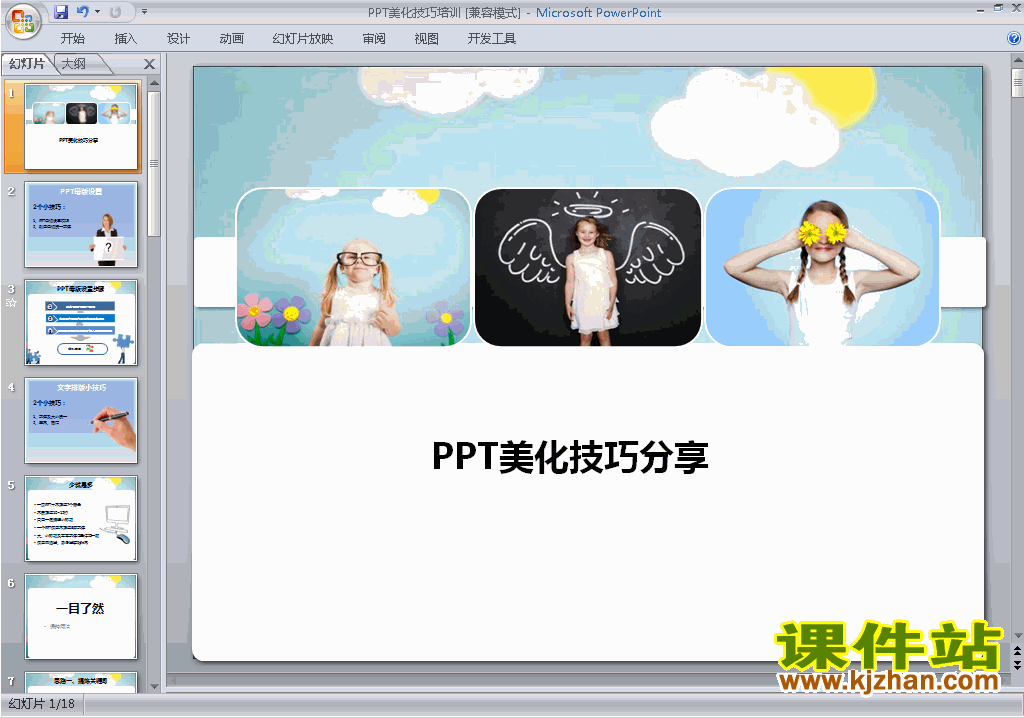This screenshot has height=718, width=1024.
Task: Open the Office button menu
Action: (23, 22)
